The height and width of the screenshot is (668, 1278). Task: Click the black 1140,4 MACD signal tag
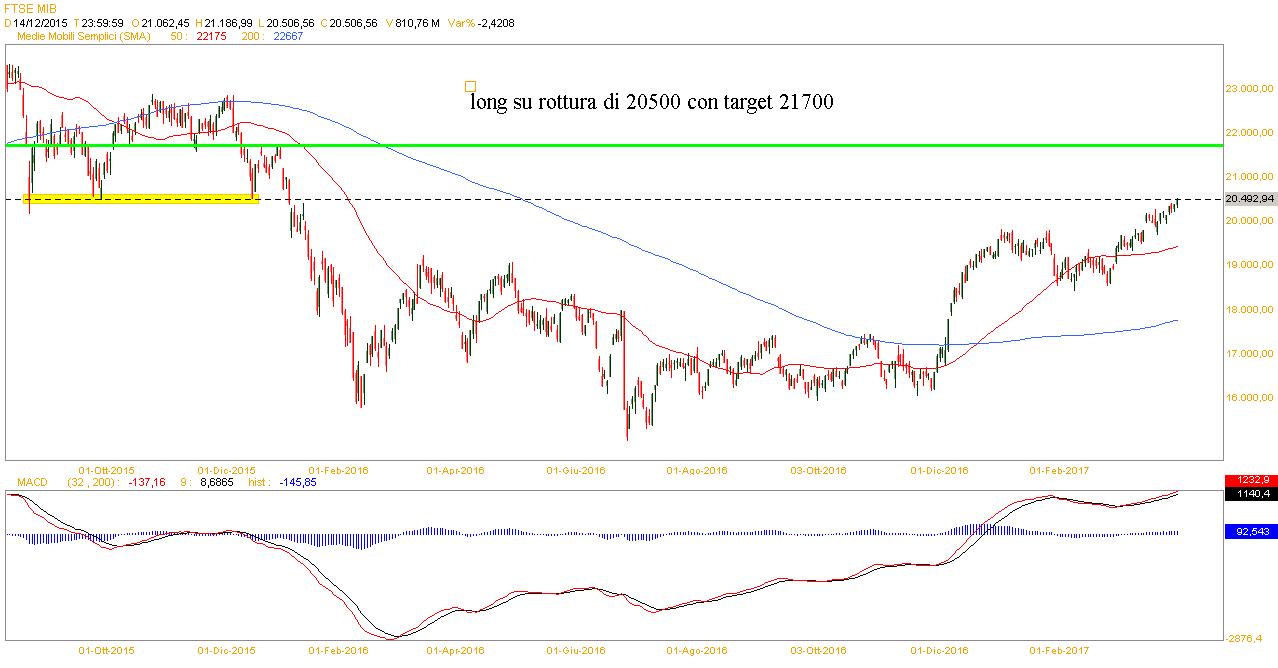(1250, 493)
